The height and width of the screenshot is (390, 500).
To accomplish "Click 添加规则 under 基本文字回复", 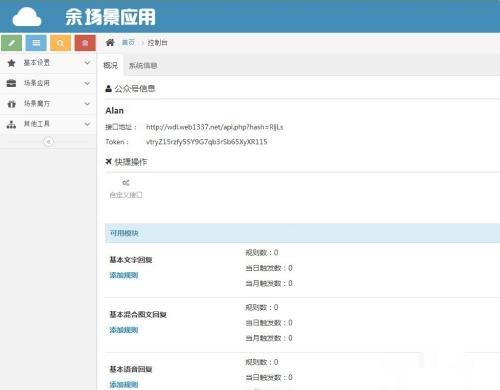I will pyautogui.click(x=124, y=275).
